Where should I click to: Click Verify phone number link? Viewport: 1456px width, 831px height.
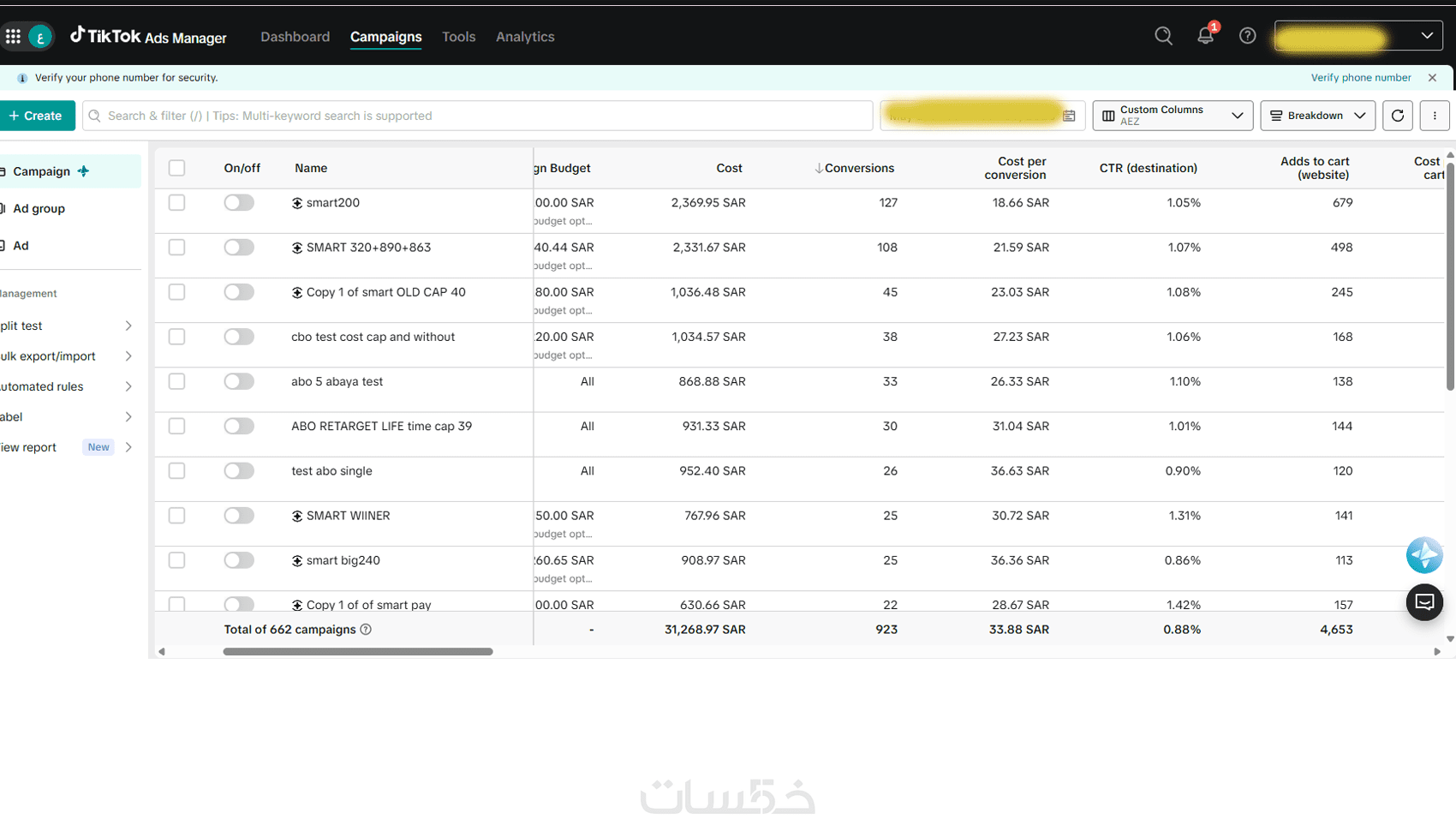pos(1361,77)
